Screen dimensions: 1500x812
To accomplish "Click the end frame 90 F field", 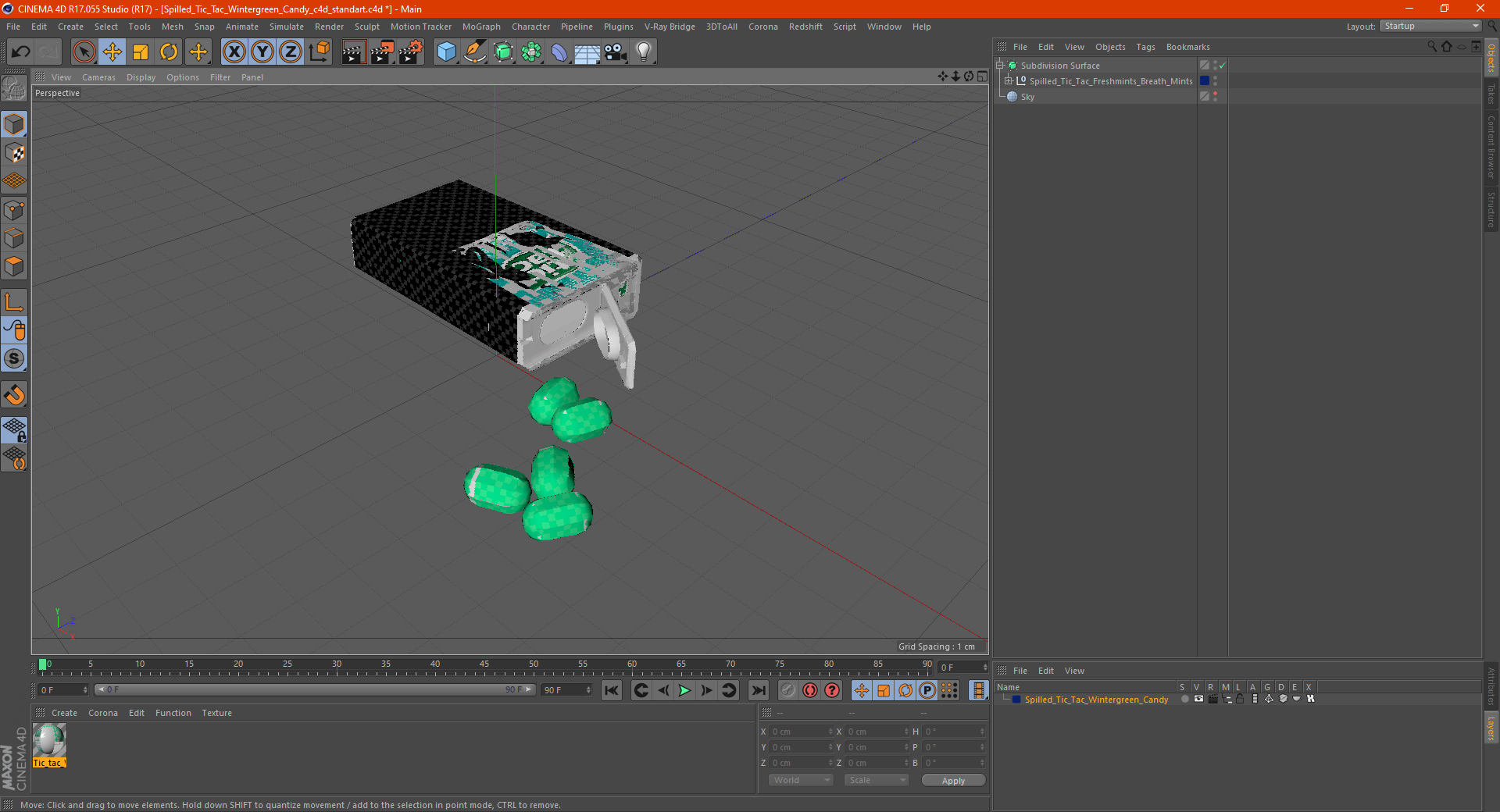I will pyautogui.click(x=567, y=689).
